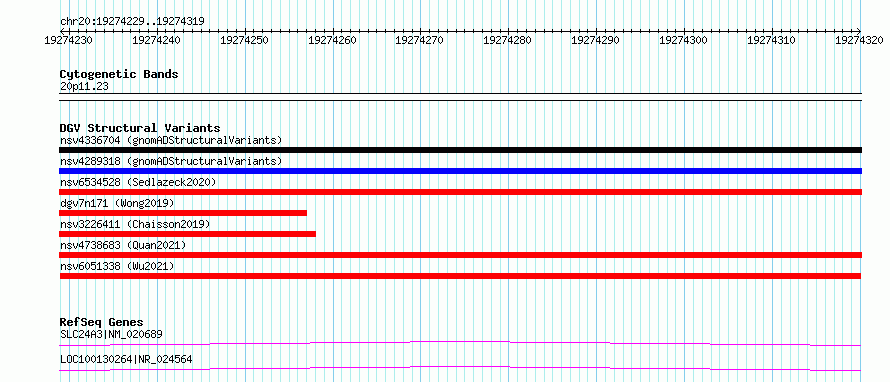Open gene SLC24A3|NM_020689 label
Viewport: 890px width, 382px height.
coord(111,334)
